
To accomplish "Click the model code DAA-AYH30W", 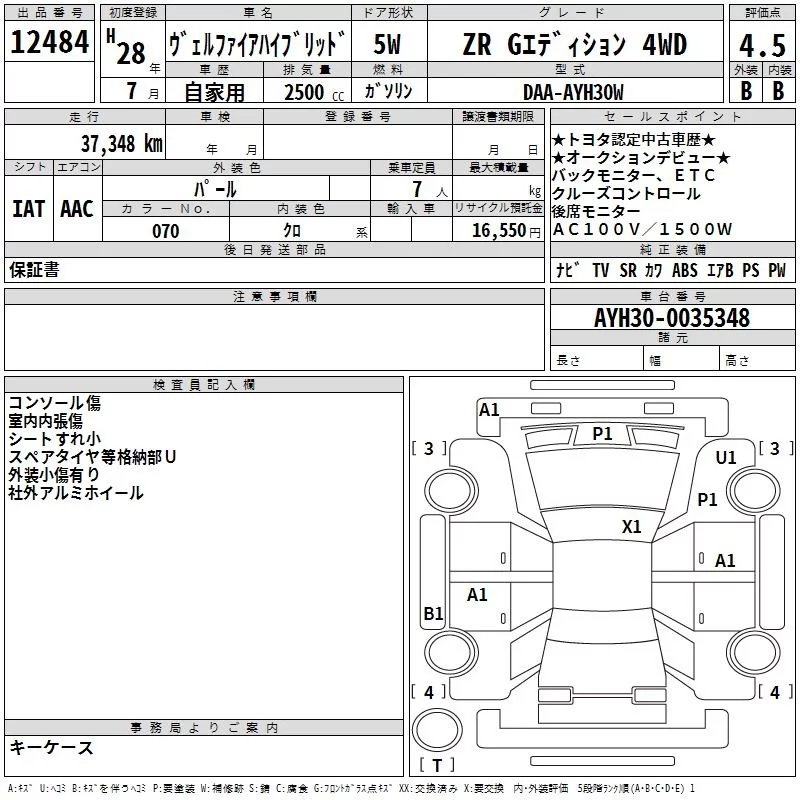I will coord(573,92).
